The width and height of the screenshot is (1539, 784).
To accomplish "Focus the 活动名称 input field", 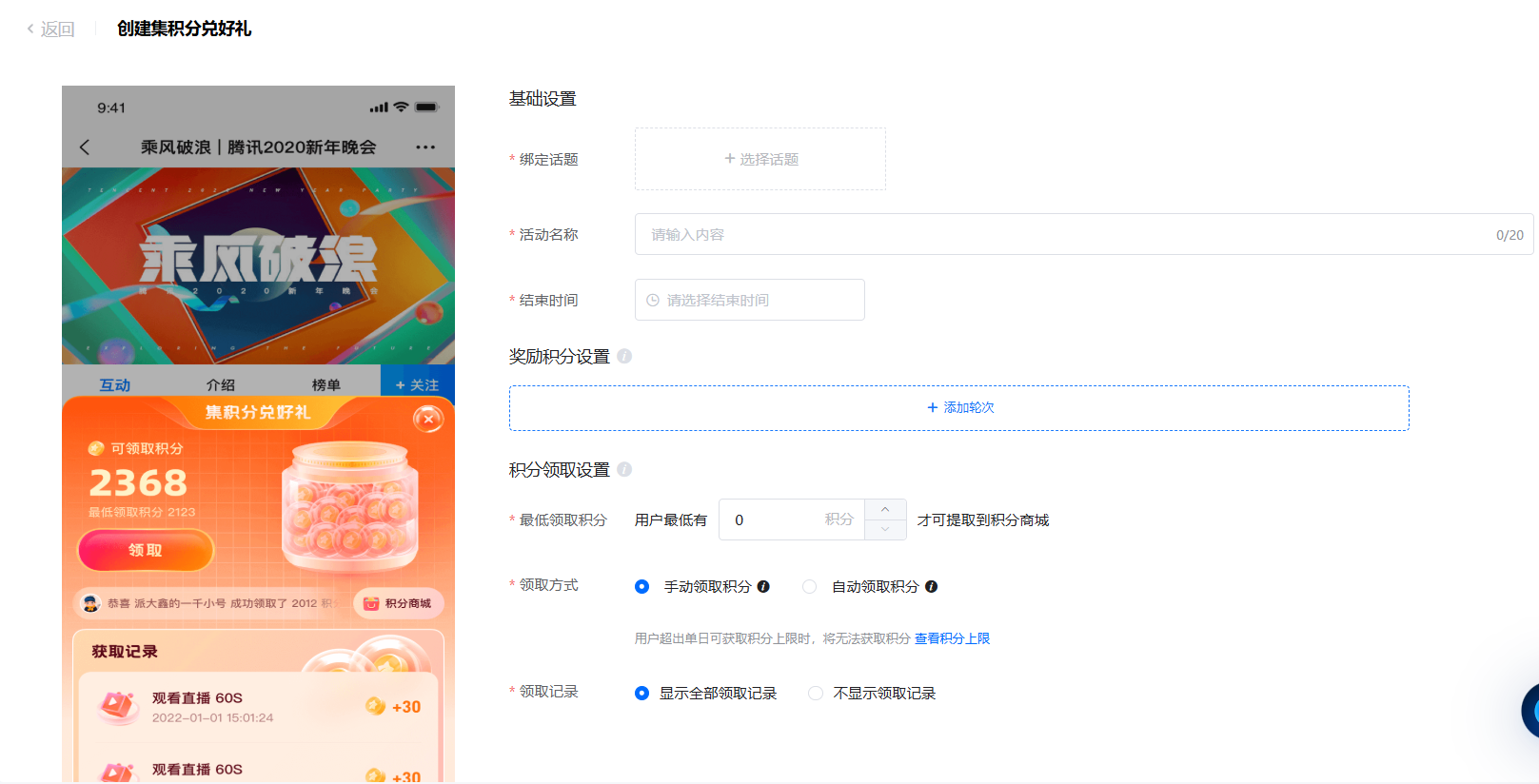I will (x=1084, y=234).
